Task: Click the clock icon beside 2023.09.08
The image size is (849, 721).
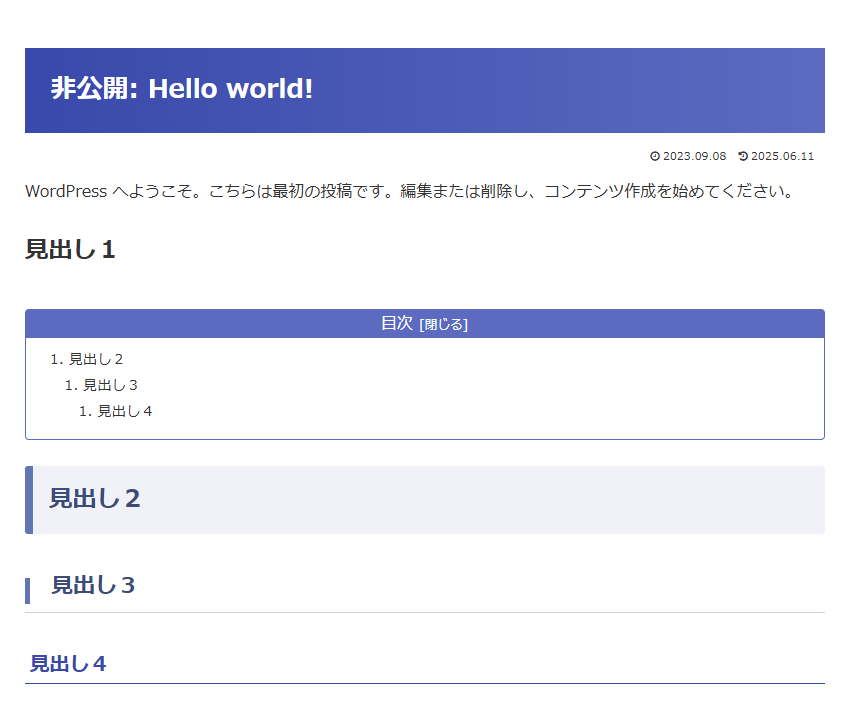Action: coord(655,156)
